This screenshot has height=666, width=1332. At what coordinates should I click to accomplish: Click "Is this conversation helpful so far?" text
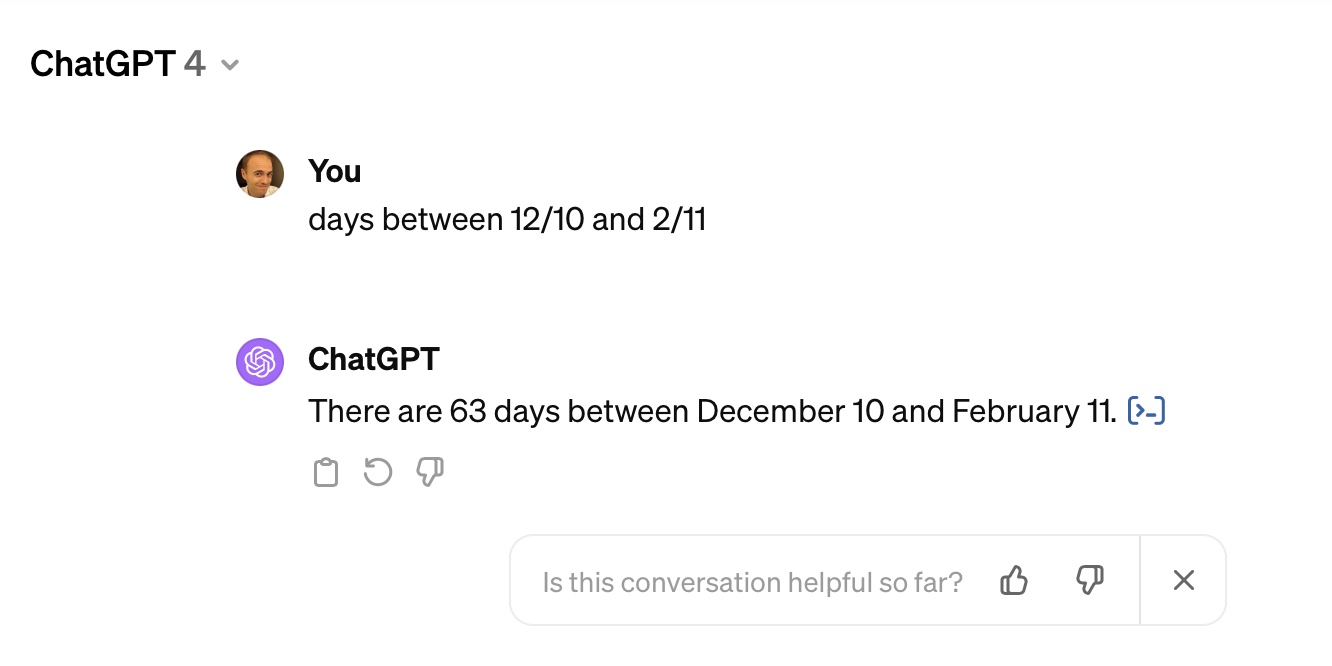[752, 582]
